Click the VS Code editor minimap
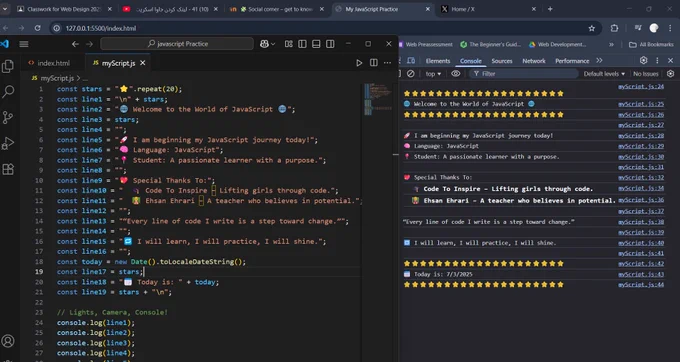Viewport: 680px width, 362px height. click(x=378, y=99)
